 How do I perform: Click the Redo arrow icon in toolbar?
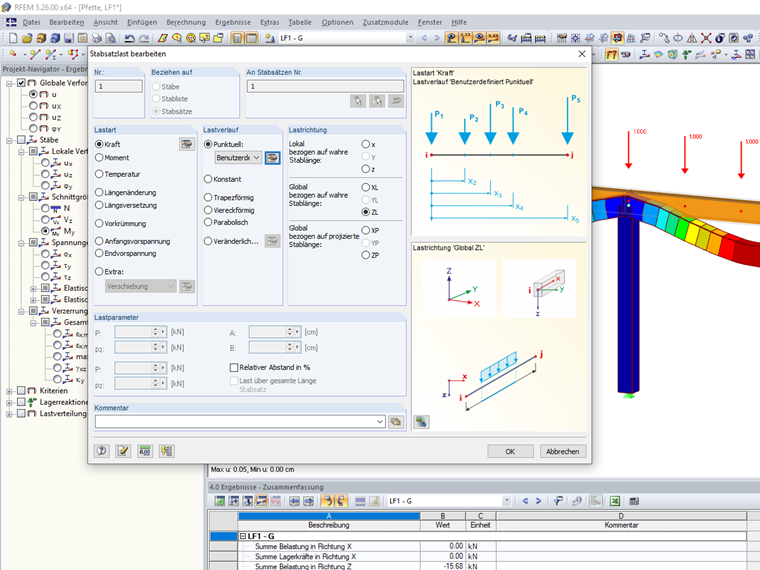(144, 38)
